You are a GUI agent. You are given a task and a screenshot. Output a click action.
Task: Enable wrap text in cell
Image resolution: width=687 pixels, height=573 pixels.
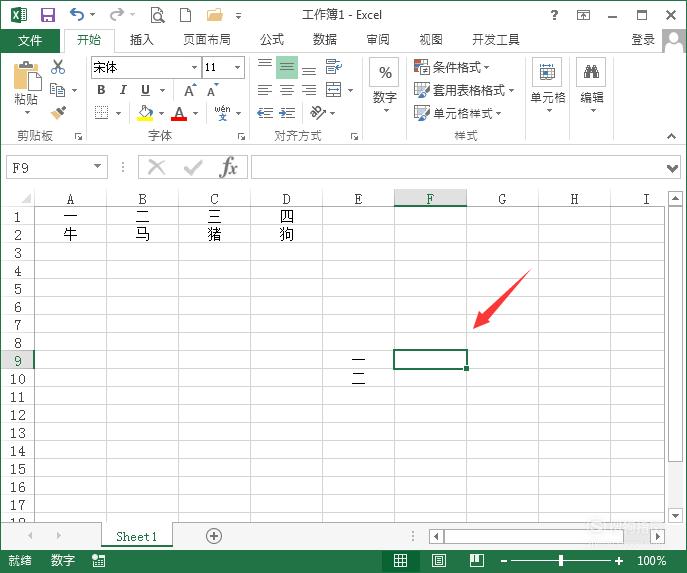(x=334, y=67)
